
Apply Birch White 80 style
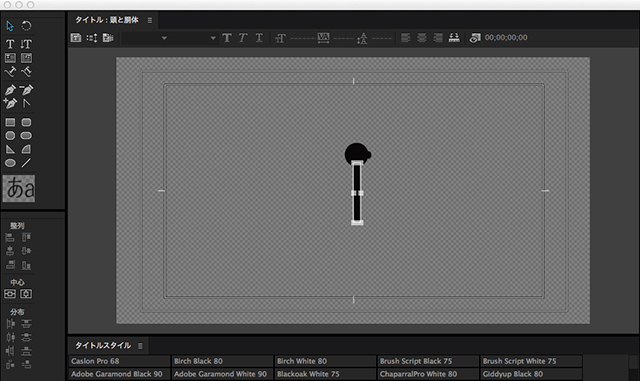(x=325, y=361)
